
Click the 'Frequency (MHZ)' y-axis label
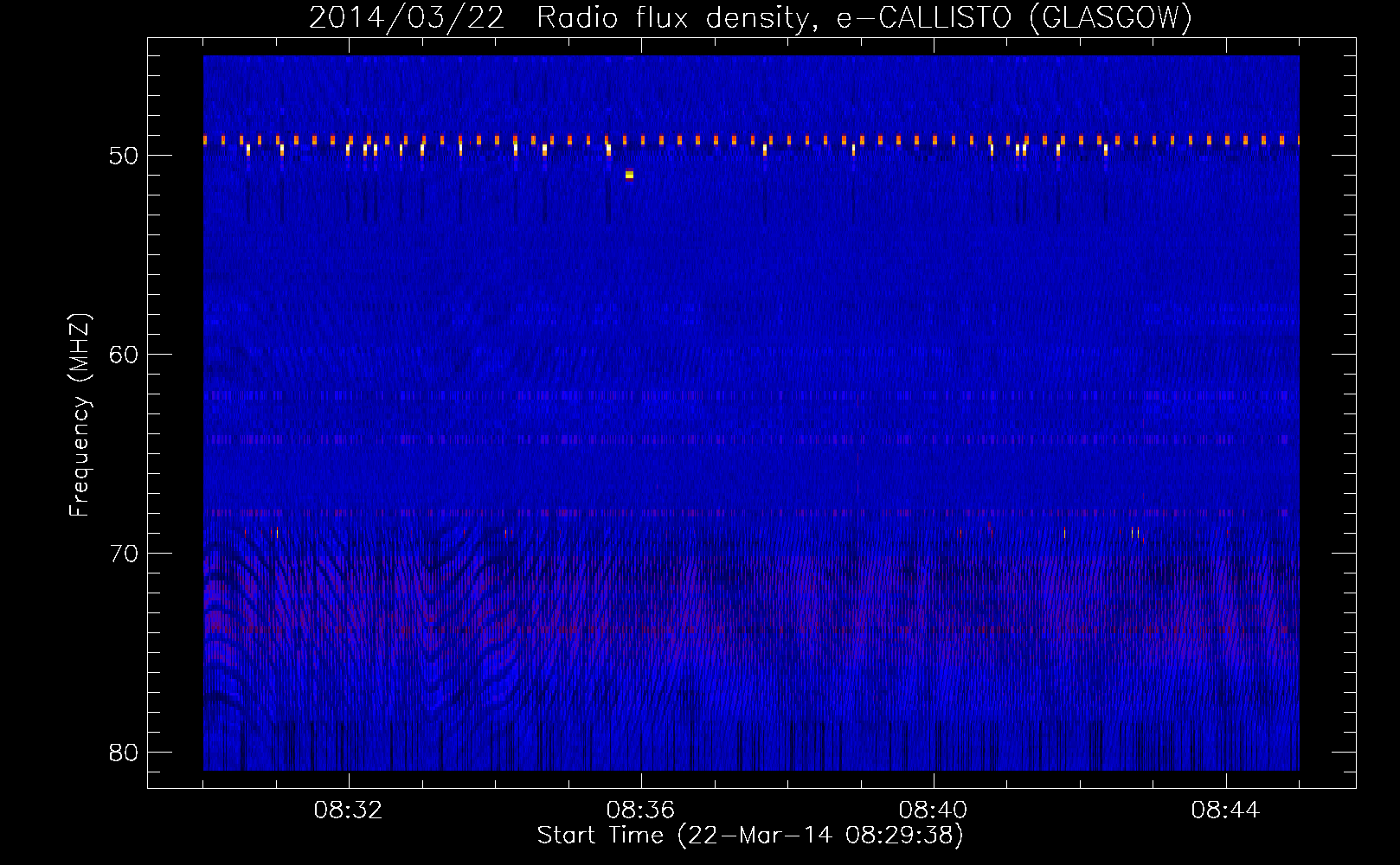tap(80, 414)
